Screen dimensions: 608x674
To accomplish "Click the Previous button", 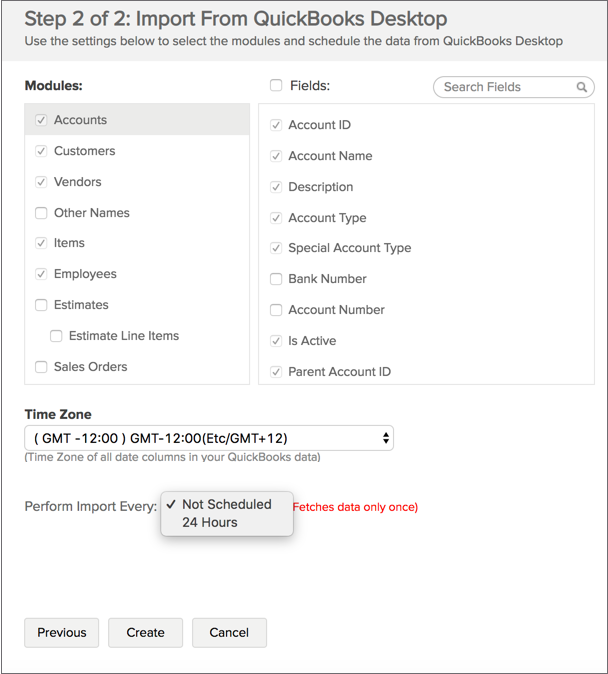I will [x=61, y=633].
